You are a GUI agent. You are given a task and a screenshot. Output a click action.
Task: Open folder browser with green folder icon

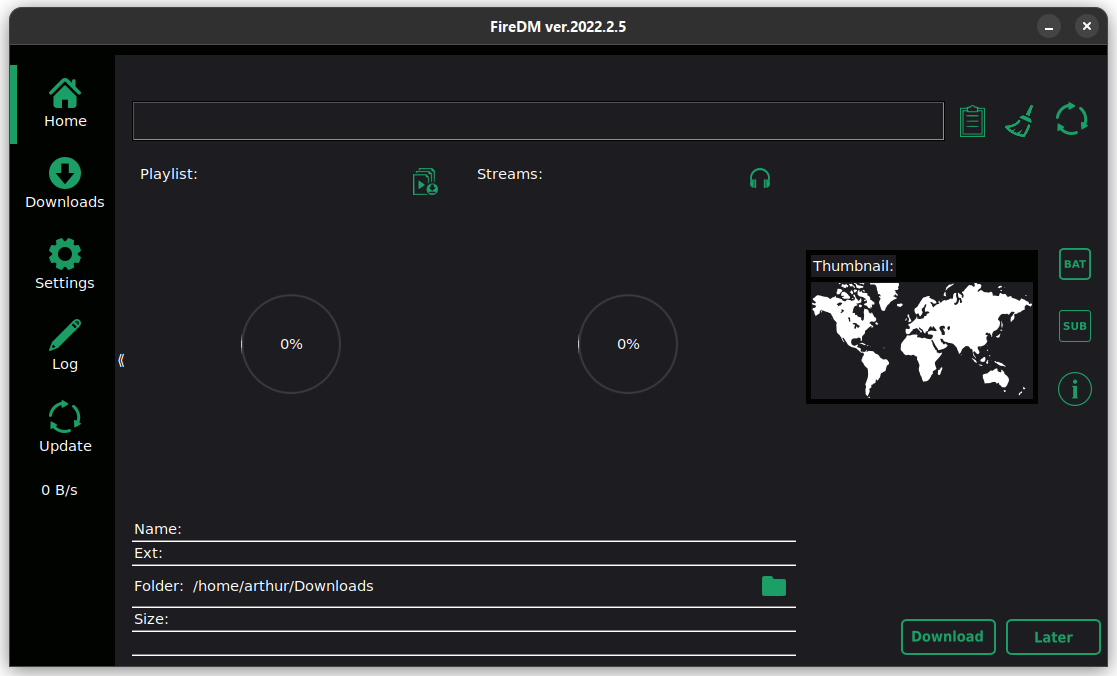click(774, 586)
